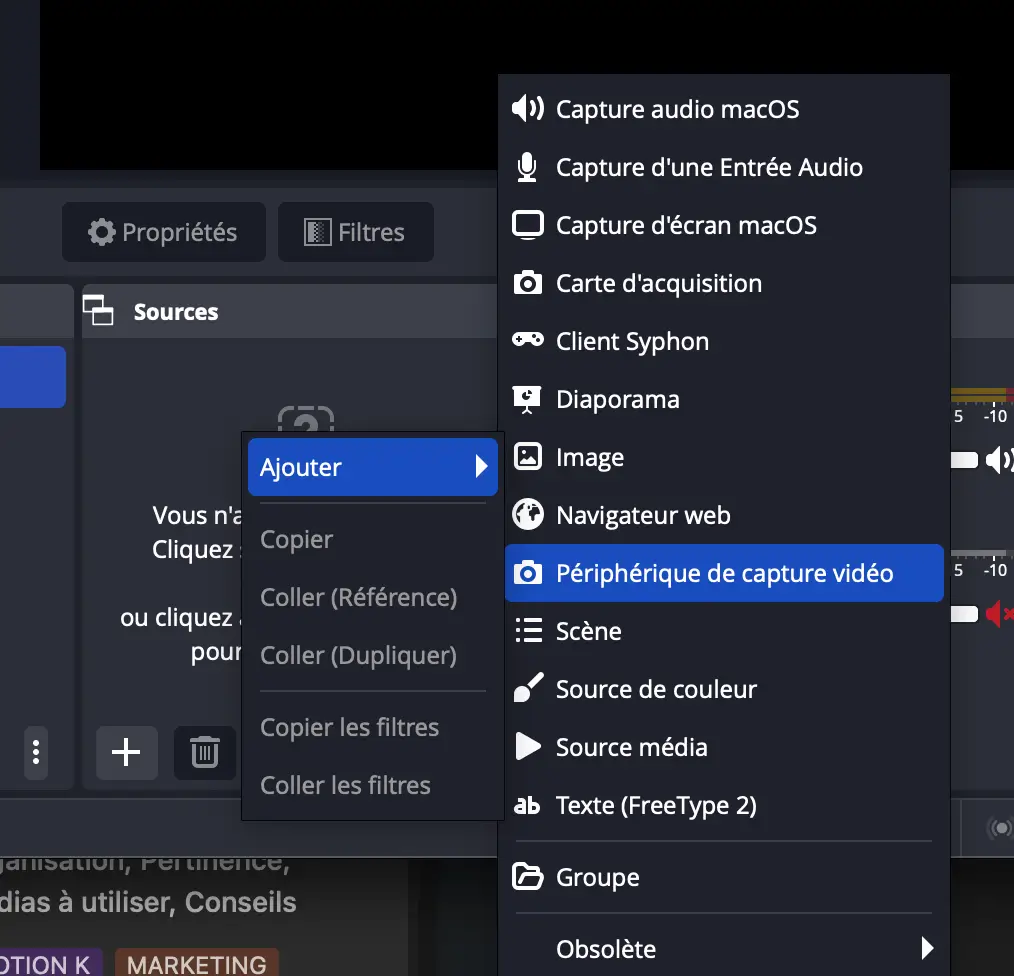Click the filter icon inside the Filtres button
The image size is (1014, 976).
tap(317, 231)
